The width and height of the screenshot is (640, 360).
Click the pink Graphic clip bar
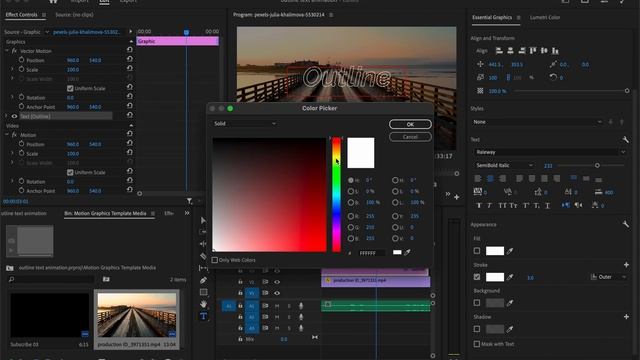coord(178,41)
